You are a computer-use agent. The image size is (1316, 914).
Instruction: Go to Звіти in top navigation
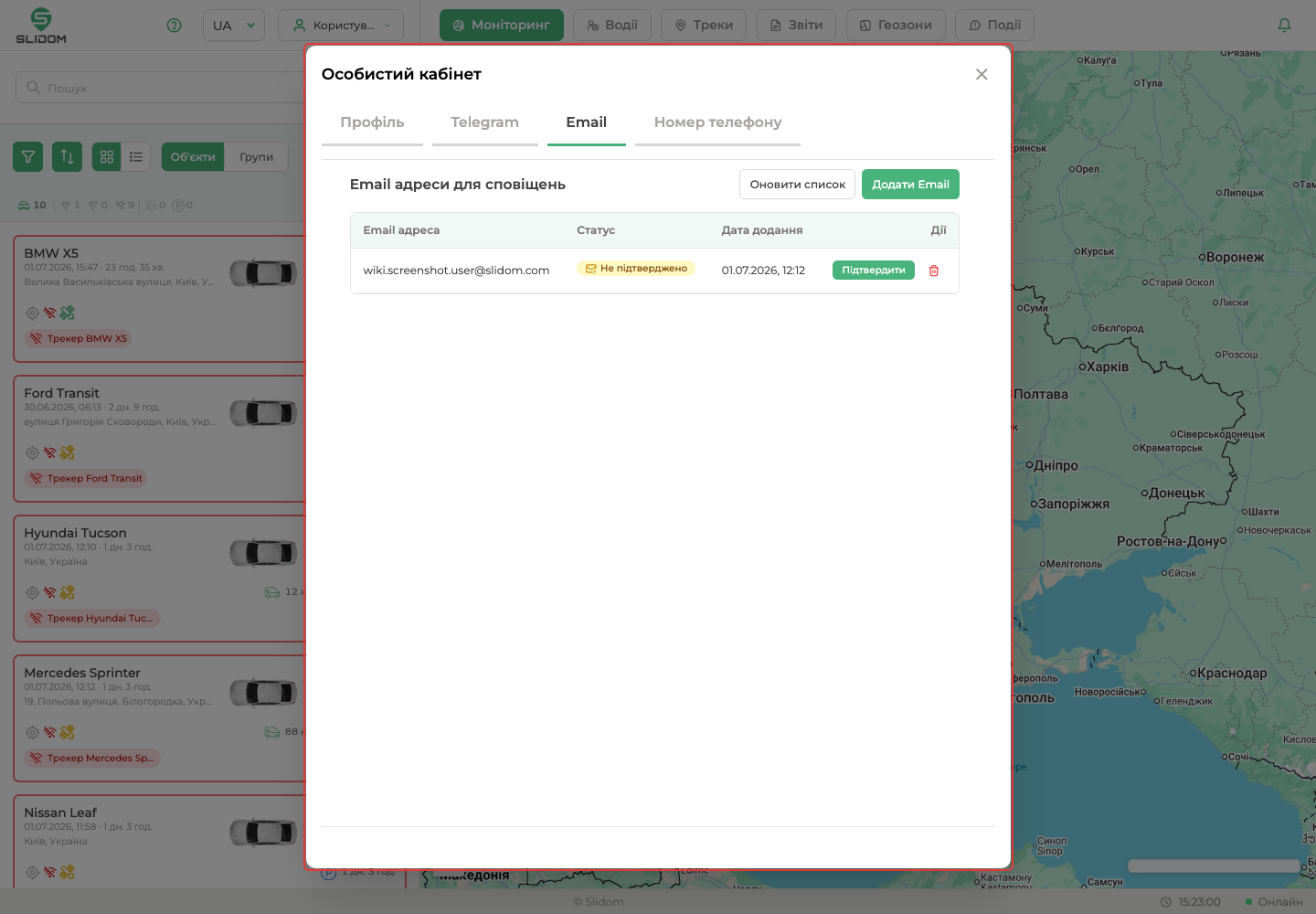pos(797,26)
